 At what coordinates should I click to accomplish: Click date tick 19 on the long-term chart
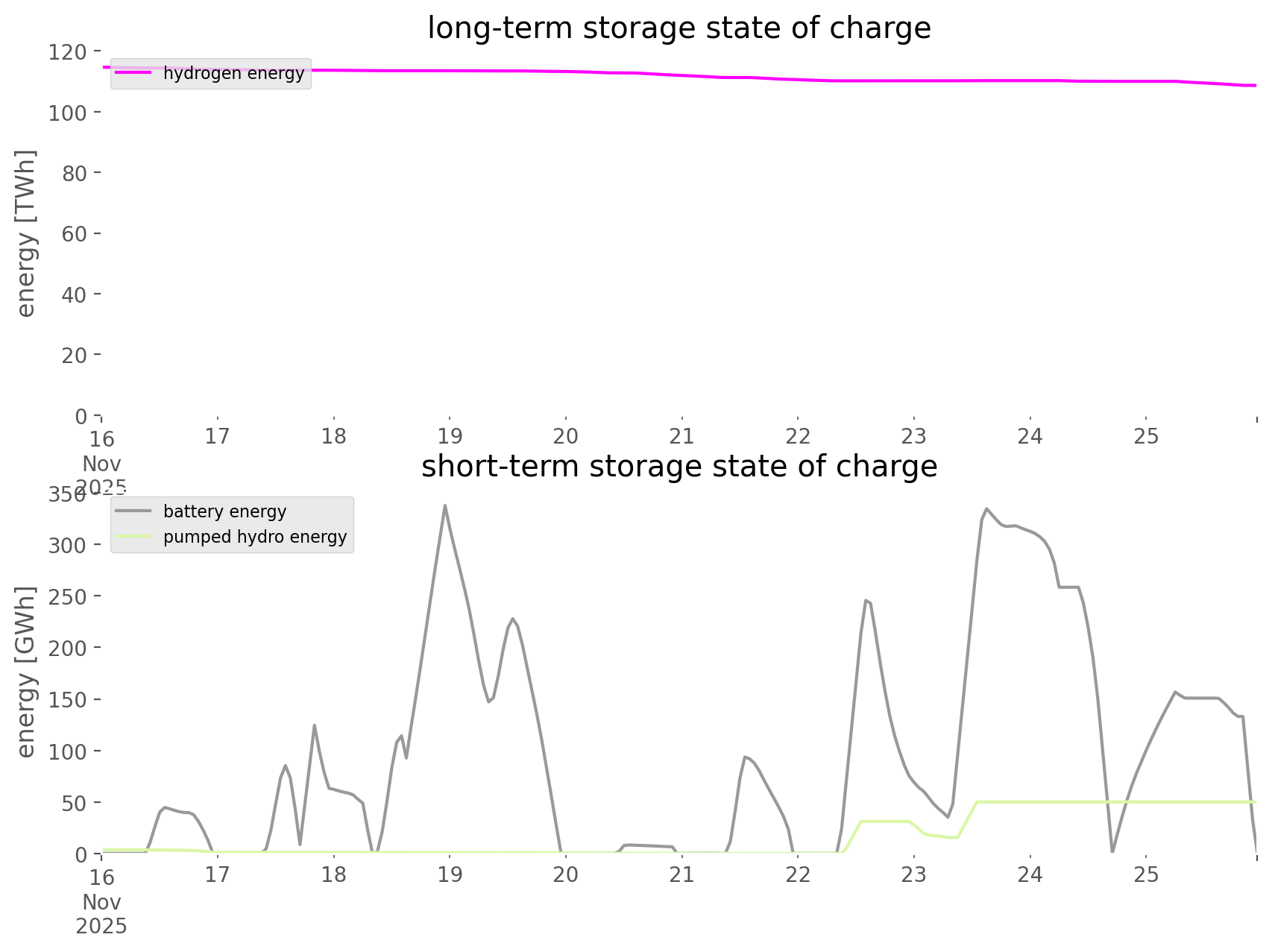(x=450, y=436)
